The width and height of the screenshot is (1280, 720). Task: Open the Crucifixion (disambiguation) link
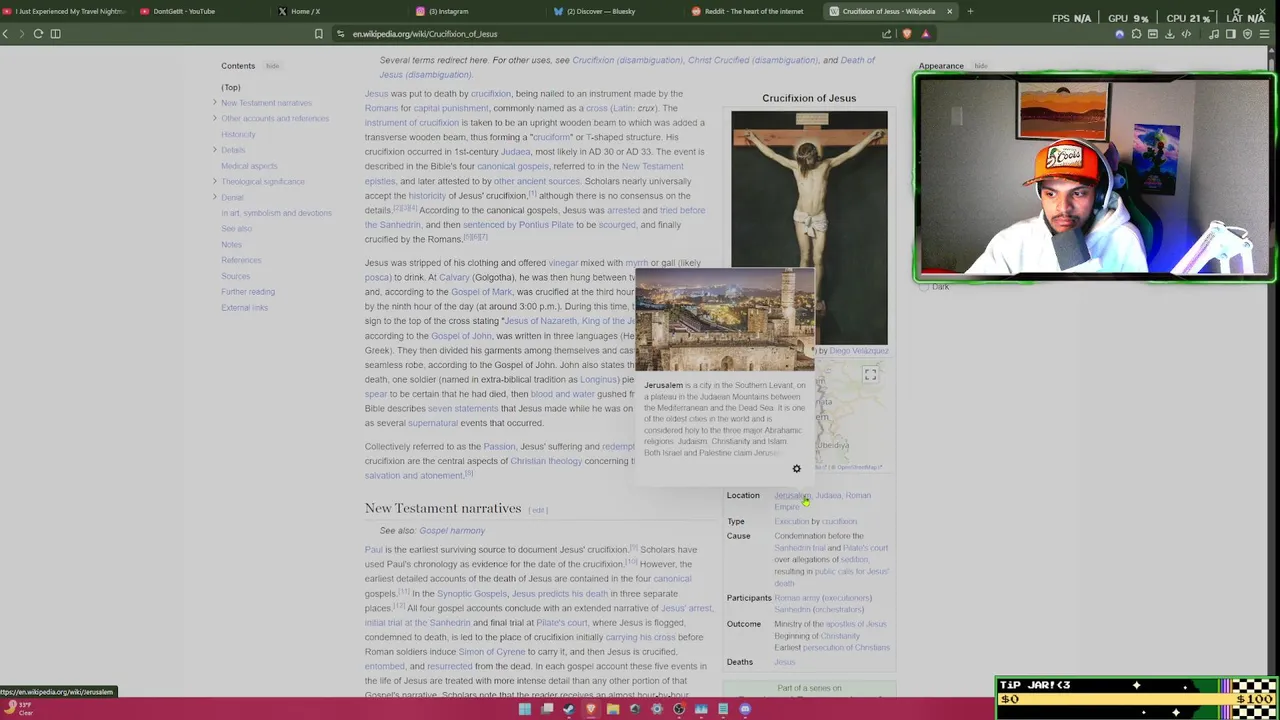627,60
